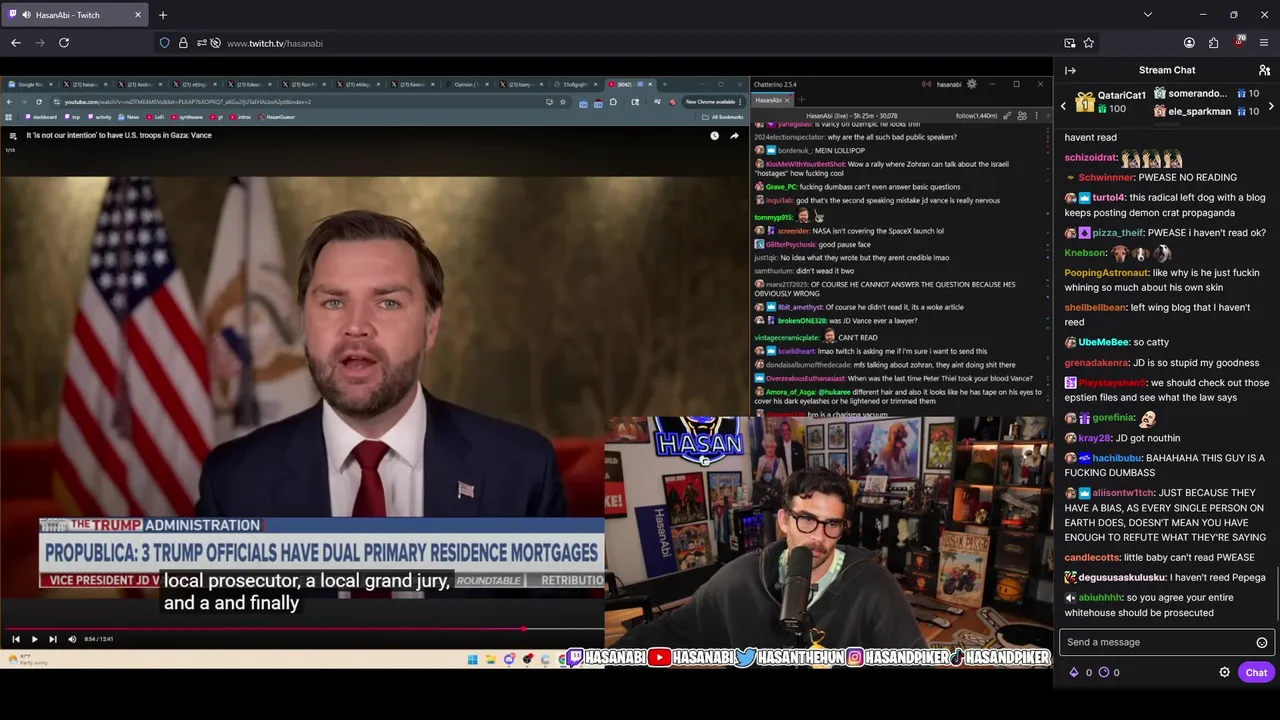The width and height of the screenshot is (1280, 720).
Task: Click username abiuhhhh in chat
Action: (x=1101, y=598)
